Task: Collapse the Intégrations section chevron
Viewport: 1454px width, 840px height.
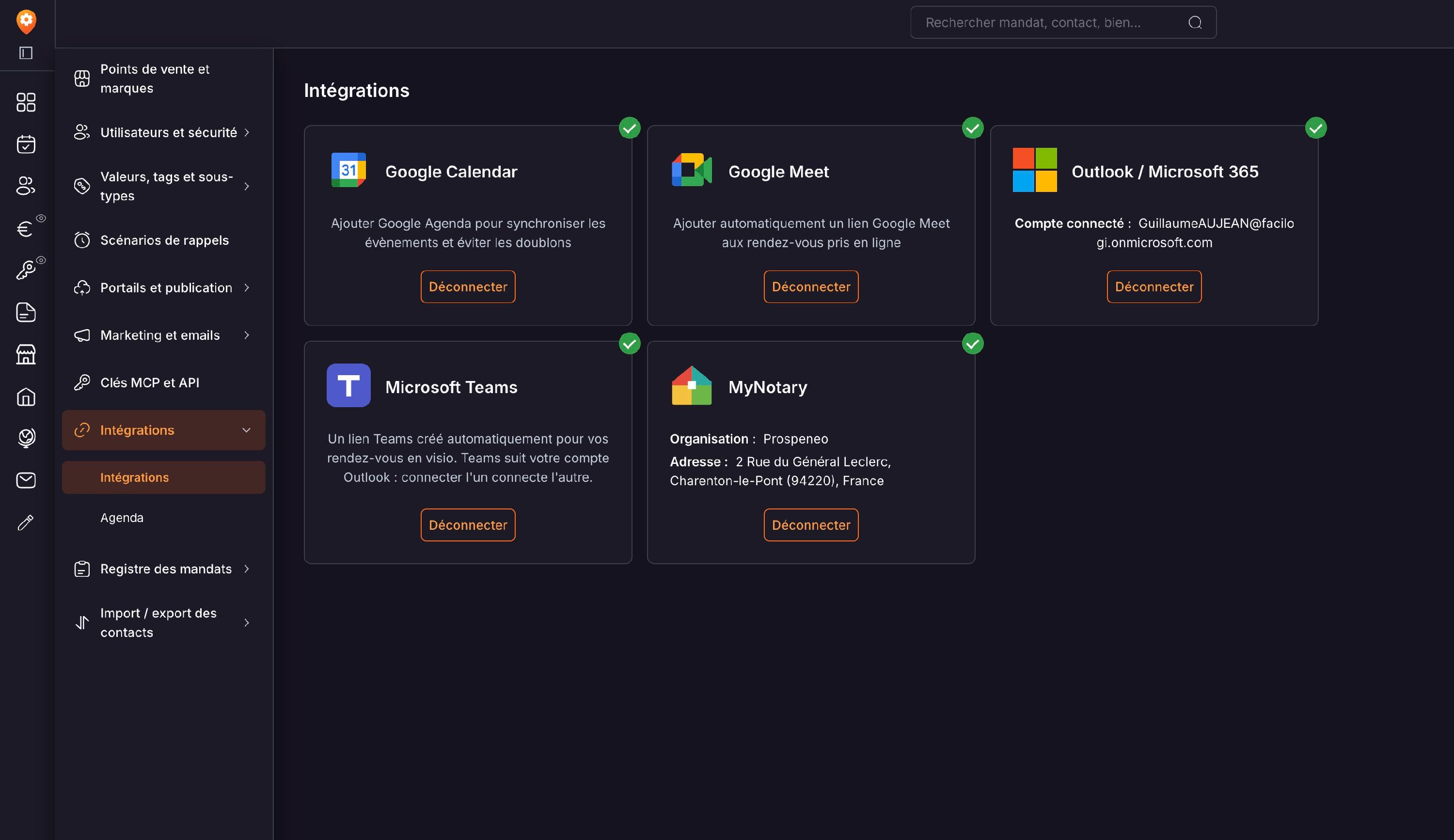Action: click(x=246, y=430)
